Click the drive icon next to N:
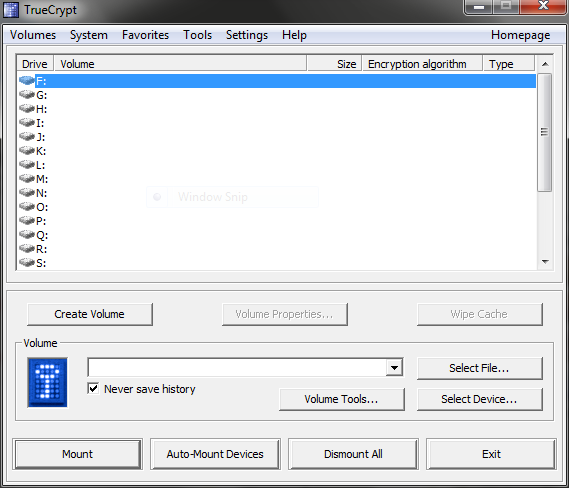569x488 pixels. point(27,192)
